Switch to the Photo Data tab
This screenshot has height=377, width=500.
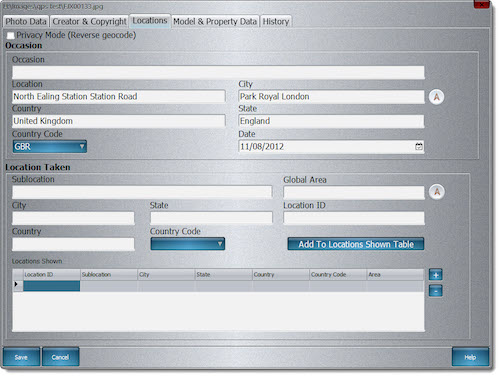tap(26, 22)
